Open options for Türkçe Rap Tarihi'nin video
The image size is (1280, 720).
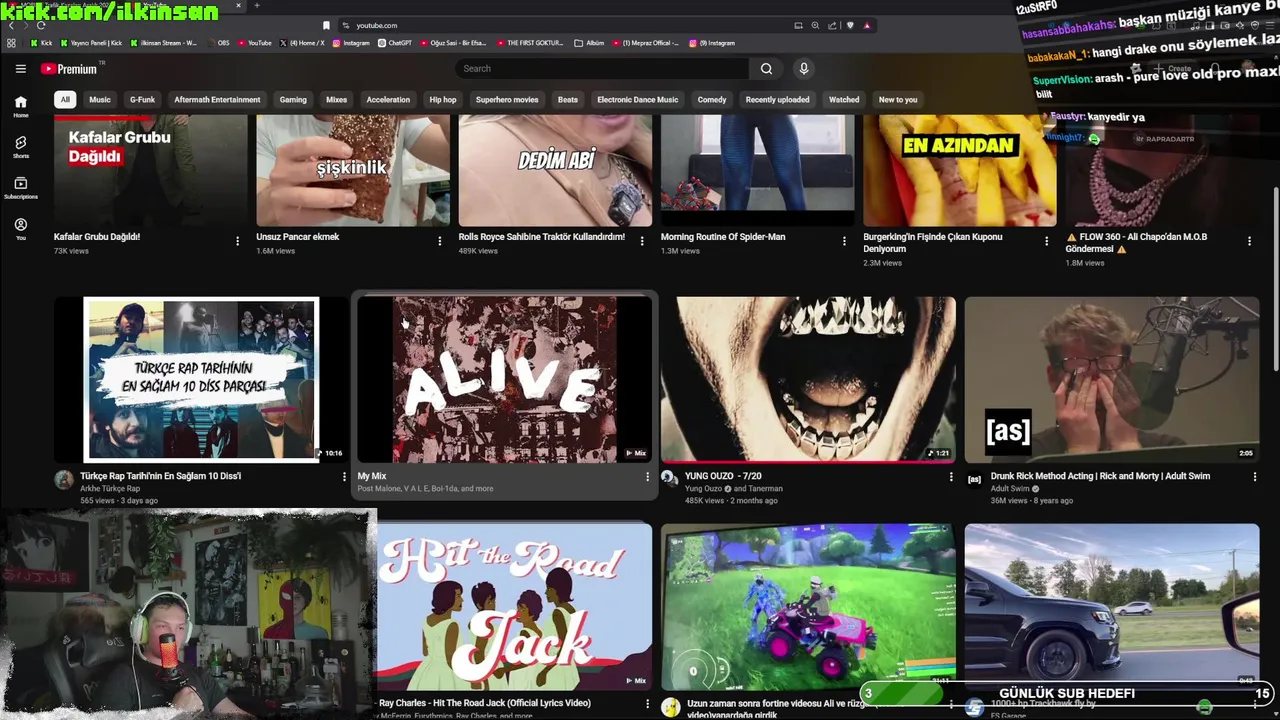344,477
